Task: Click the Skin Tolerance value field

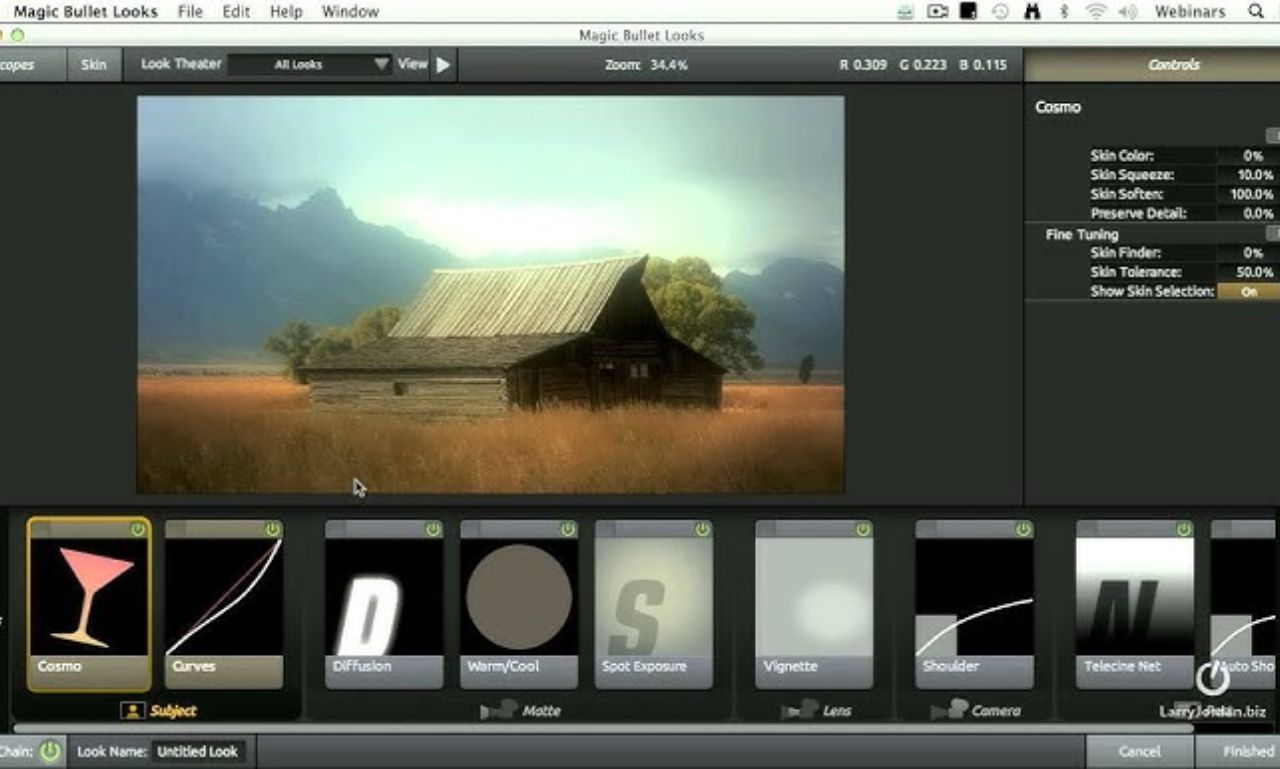Action: click(x=1247, y=272)
